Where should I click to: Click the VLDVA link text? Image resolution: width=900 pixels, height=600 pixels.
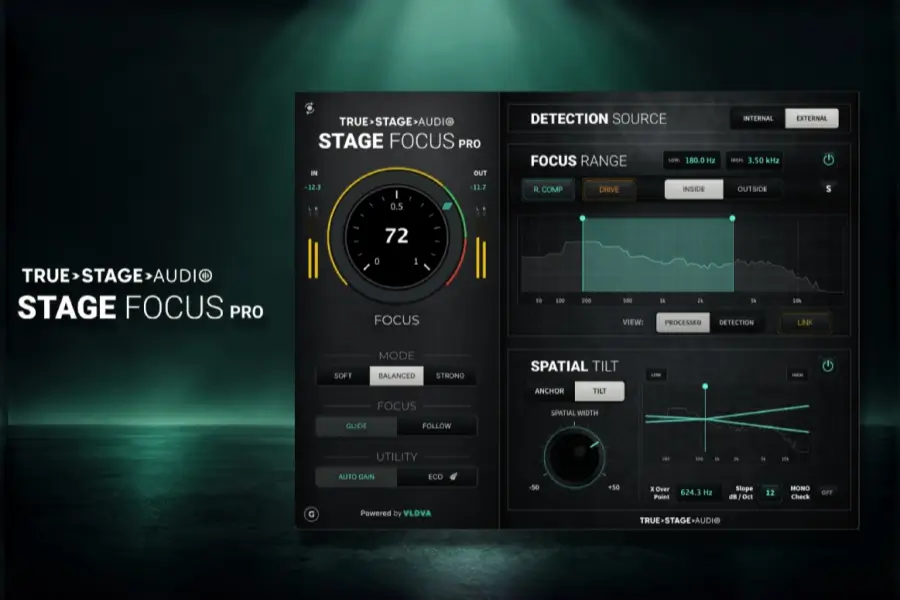[x=417, y=513]
